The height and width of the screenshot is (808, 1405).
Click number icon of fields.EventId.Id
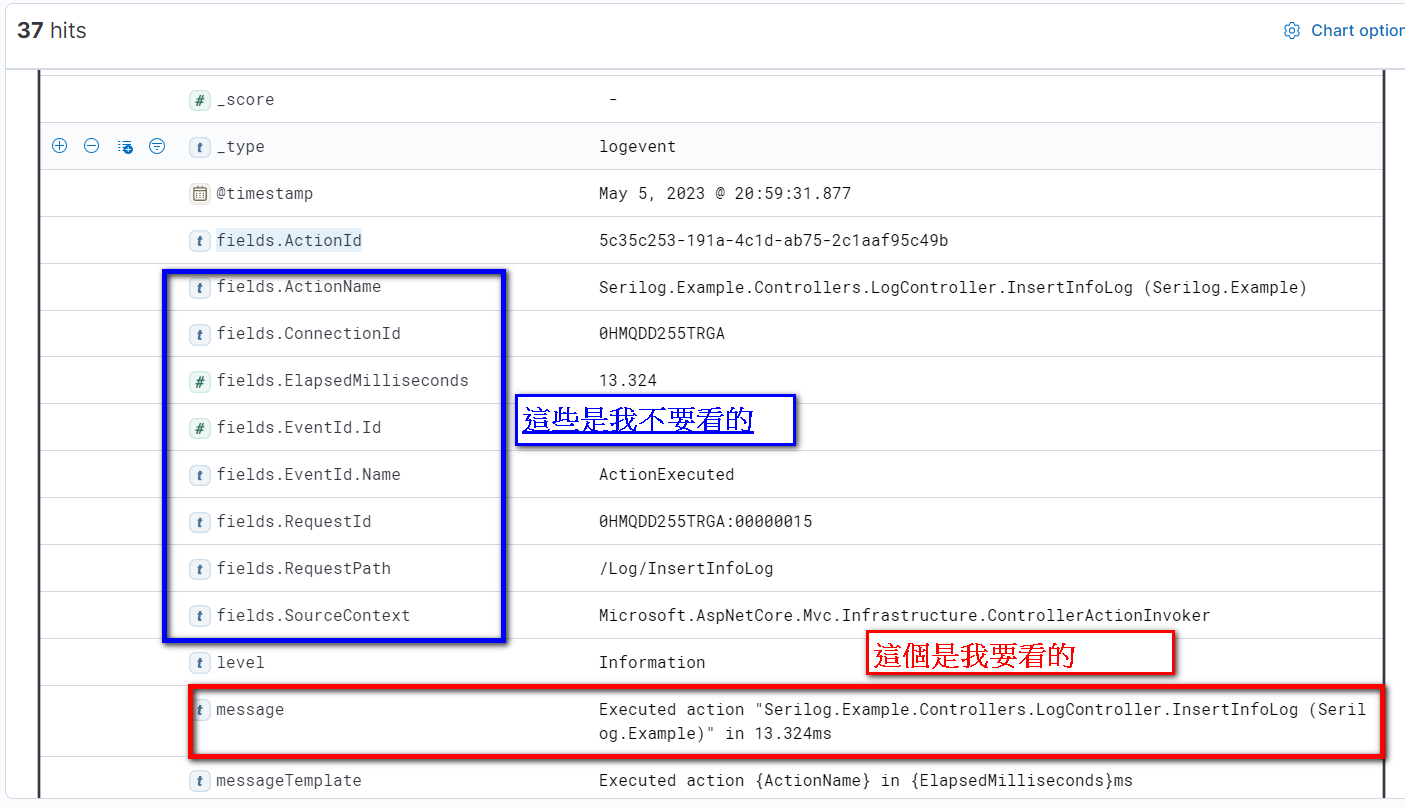[x=200, y=428]
